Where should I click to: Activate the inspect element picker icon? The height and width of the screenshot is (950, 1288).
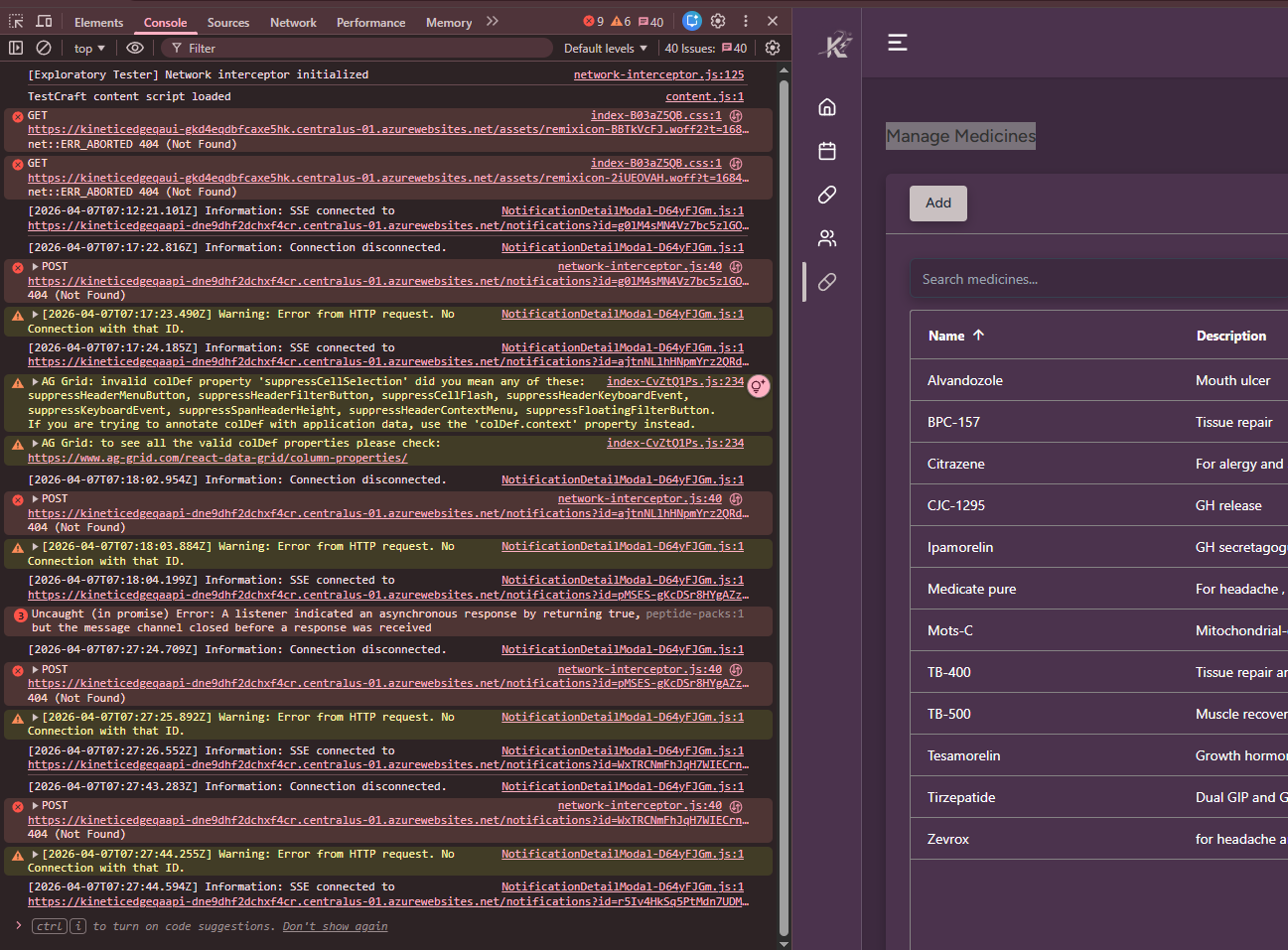coord(16,21)
